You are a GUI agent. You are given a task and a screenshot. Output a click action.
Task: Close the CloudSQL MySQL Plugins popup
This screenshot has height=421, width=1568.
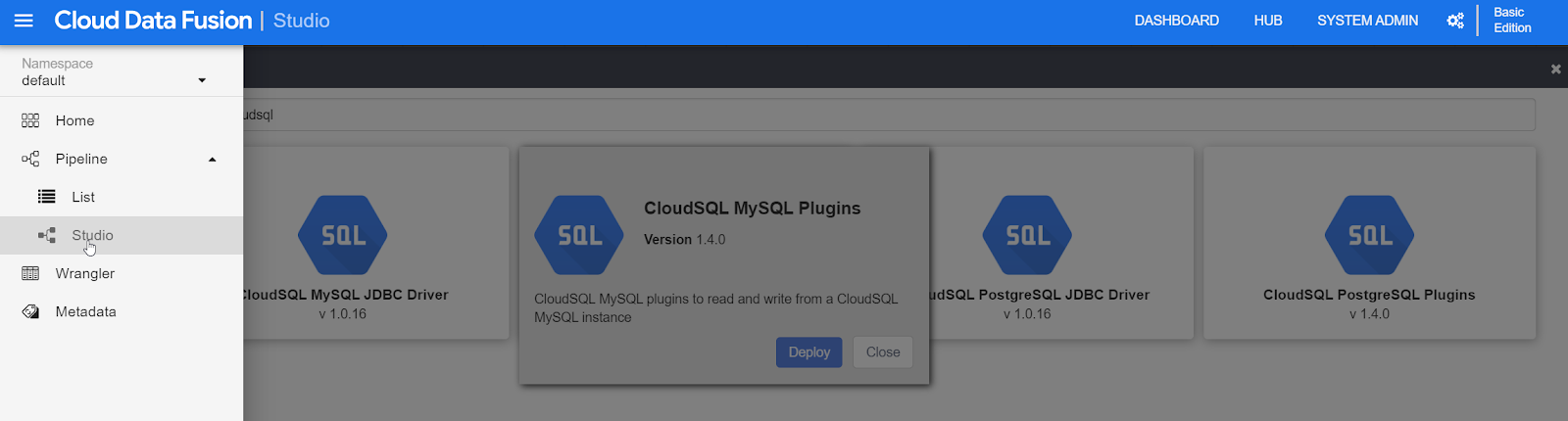point(883,352)
